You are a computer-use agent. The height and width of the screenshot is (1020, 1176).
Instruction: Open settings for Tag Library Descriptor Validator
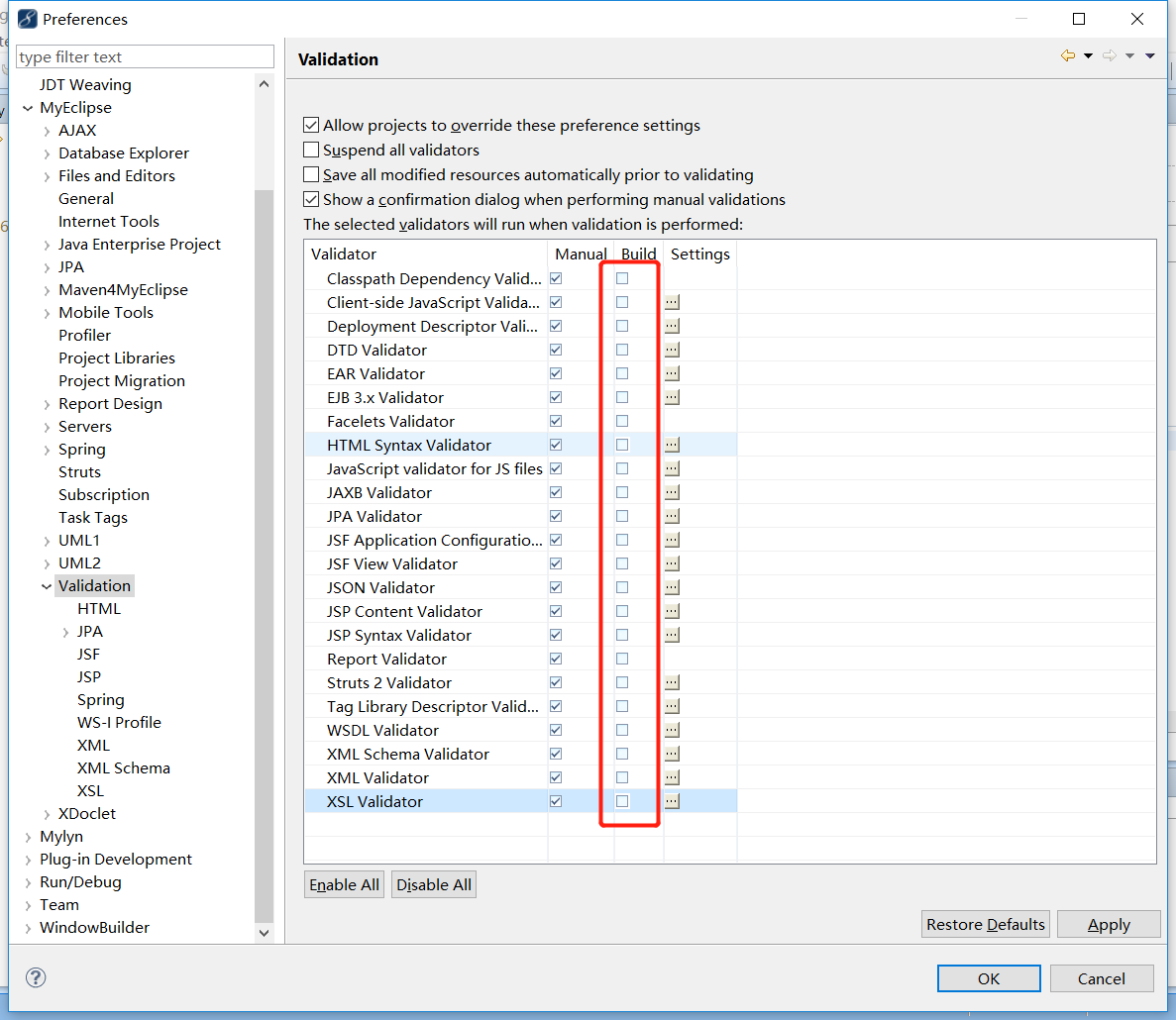point(672,706)
